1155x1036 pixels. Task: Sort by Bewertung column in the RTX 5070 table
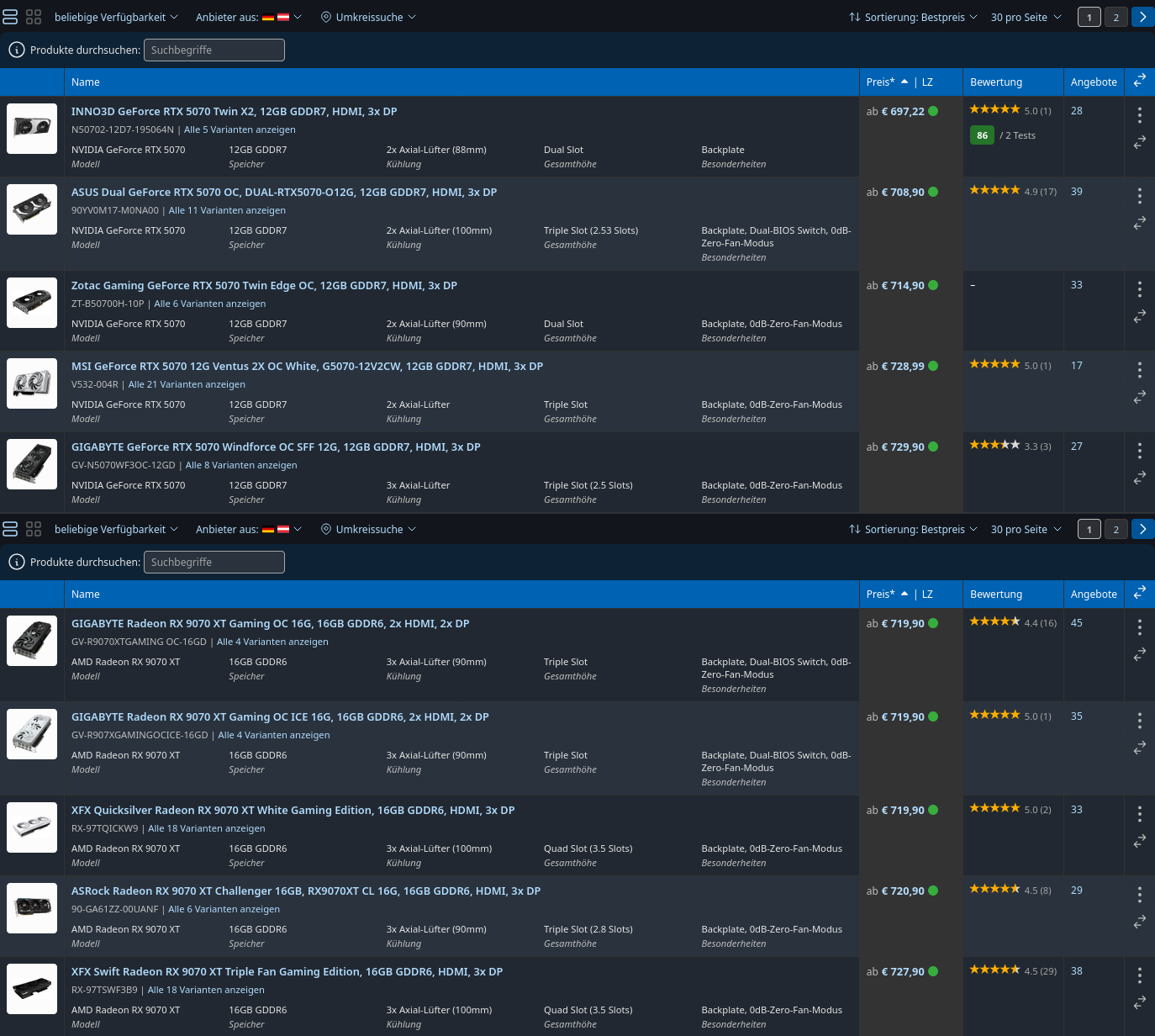pos(996,82)
